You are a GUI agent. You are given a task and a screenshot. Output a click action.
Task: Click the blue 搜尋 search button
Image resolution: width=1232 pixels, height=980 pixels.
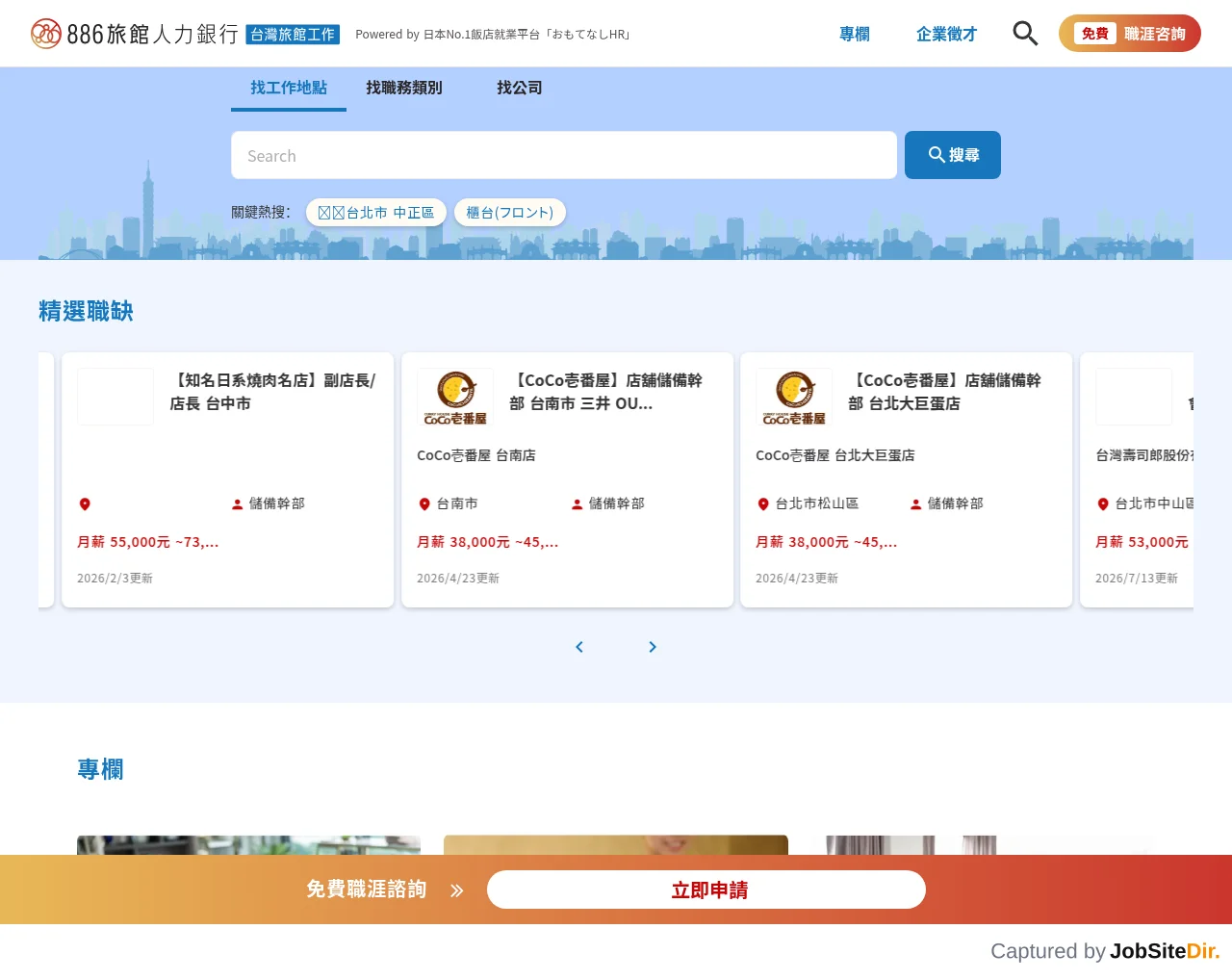[x=953, y=155]
